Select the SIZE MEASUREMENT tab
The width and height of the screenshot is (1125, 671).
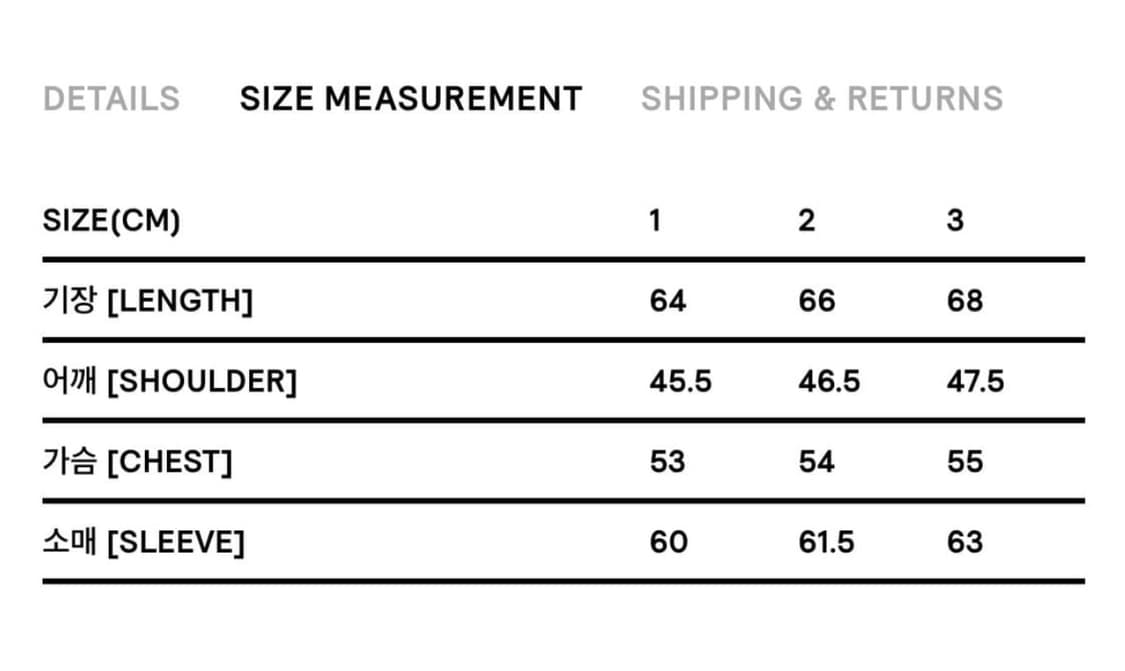(x=410, y=99)
